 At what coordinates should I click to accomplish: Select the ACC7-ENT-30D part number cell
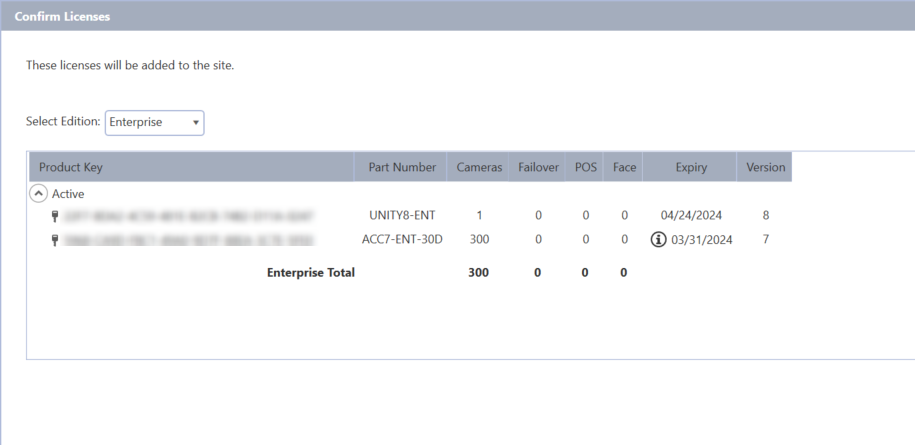click(402, 240)
